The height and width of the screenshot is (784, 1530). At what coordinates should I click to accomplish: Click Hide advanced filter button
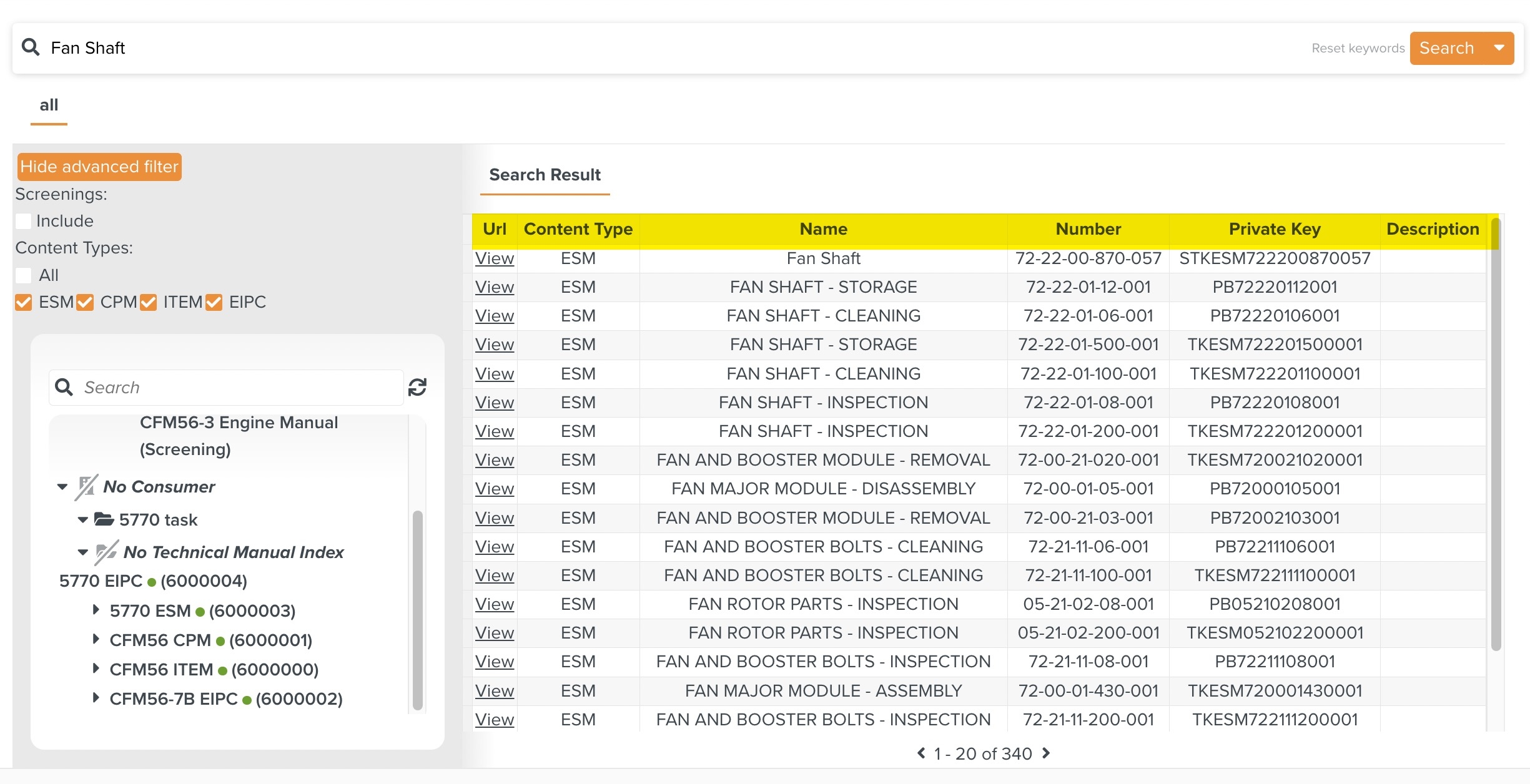point(99,167)
